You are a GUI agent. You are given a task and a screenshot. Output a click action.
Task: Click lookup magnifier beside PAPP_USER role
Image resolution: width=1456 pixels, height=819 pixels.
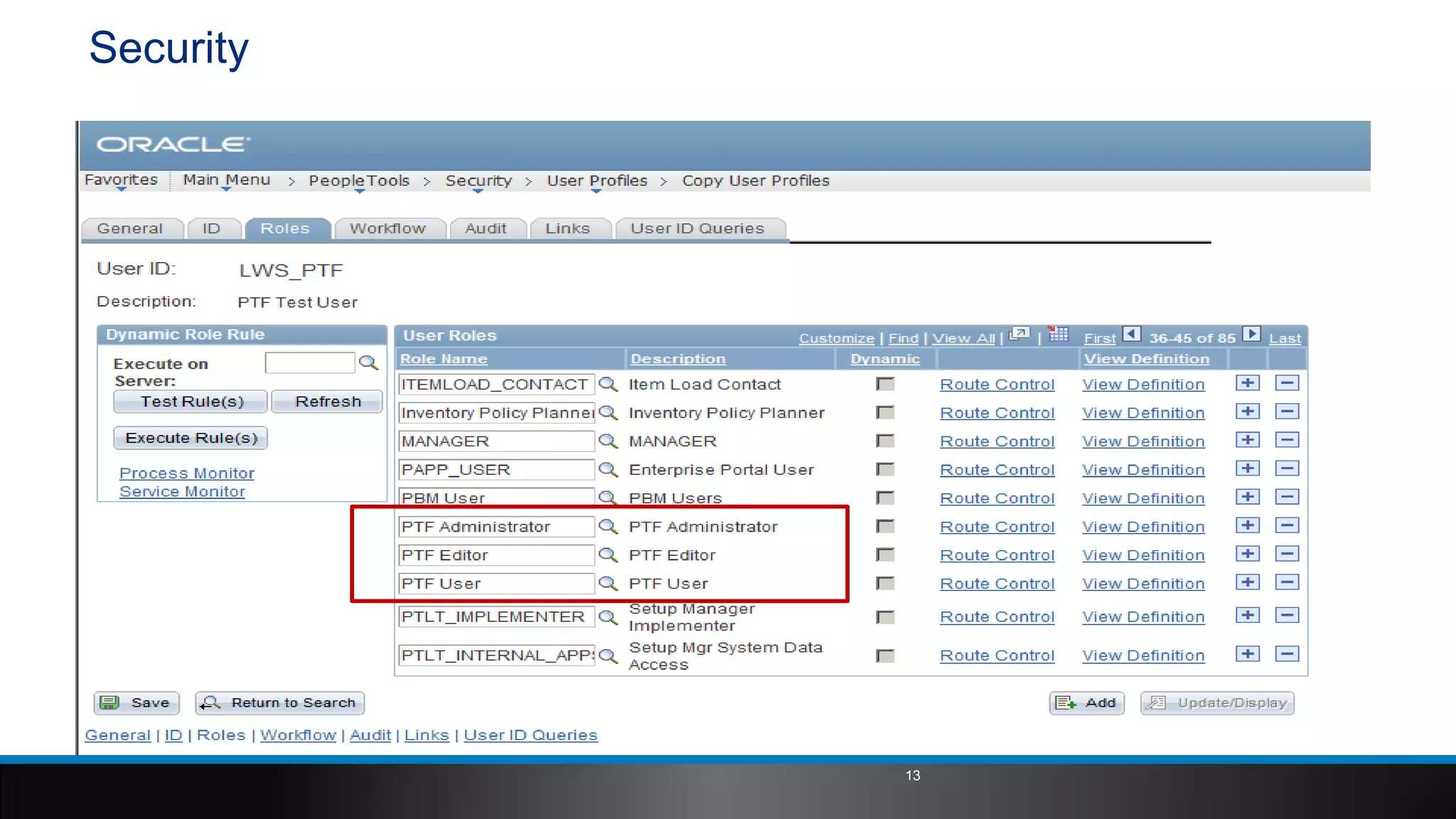pyautogui.click(x=608, y=469)
